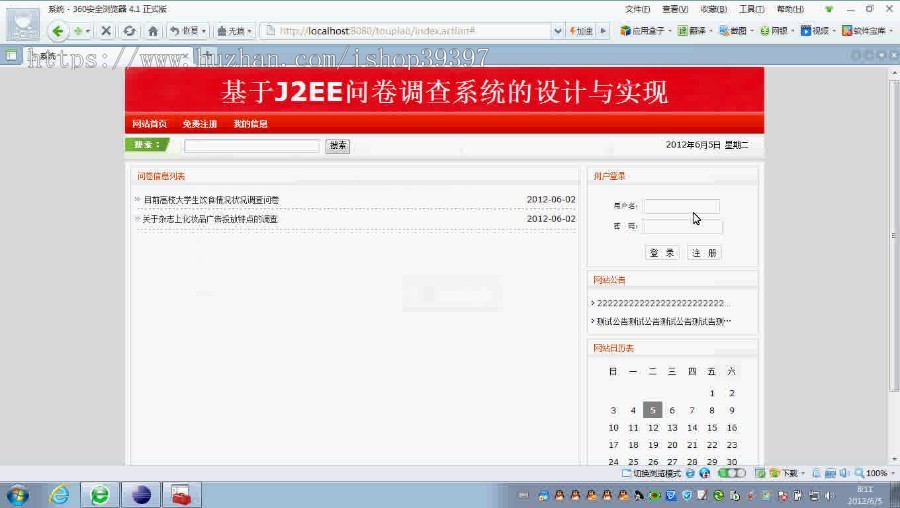Image resolution: width=900 pixels, height=508 pixels.
Task: Click the 密码 password field
Action: pos(682,226)
